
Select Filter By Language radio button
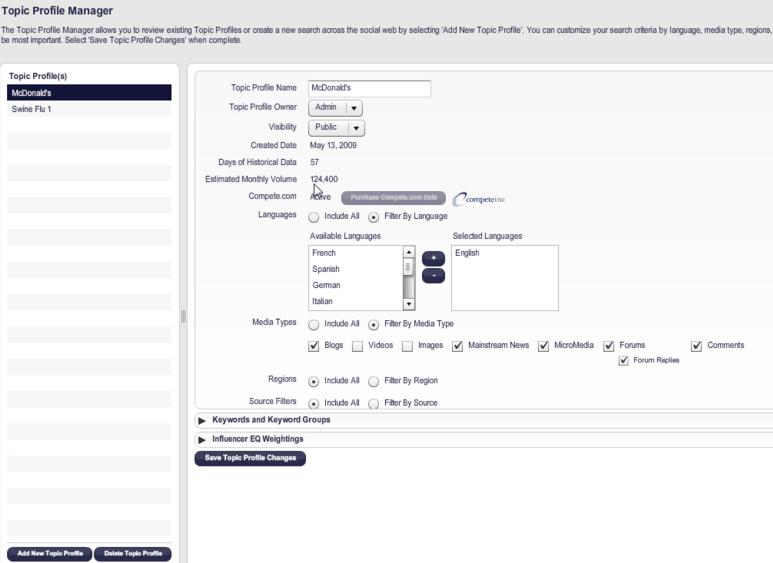click(x=374, y=216)
